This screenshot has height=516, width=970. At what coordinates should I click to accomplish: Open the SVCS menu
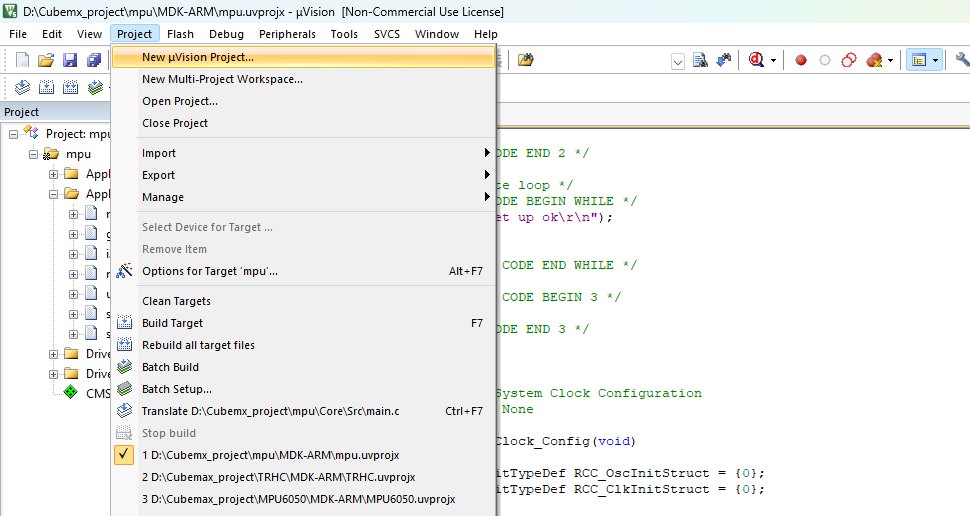tap(387, 34)
